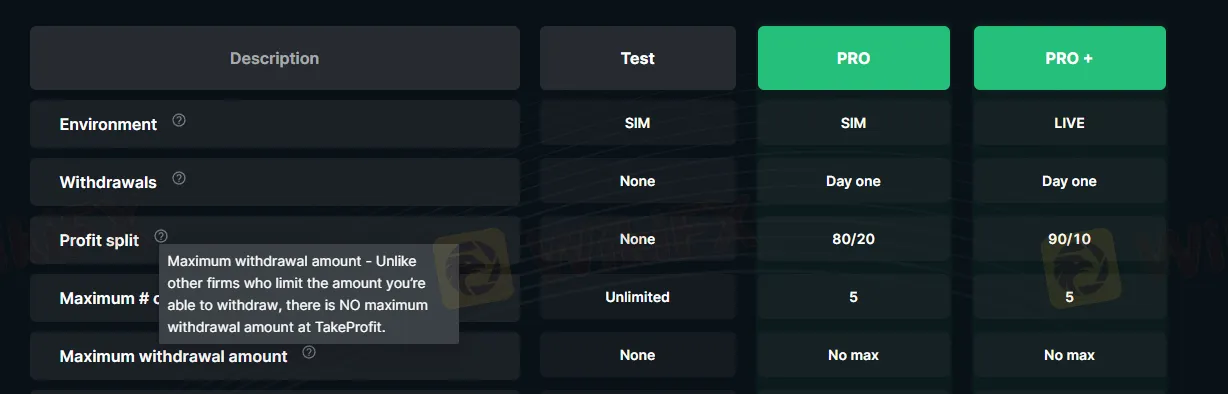The height and width of the screenshot is (394, 1228).
Task: Click the maximum withdrawal amount tooltip text
Action: click(309, 294)
